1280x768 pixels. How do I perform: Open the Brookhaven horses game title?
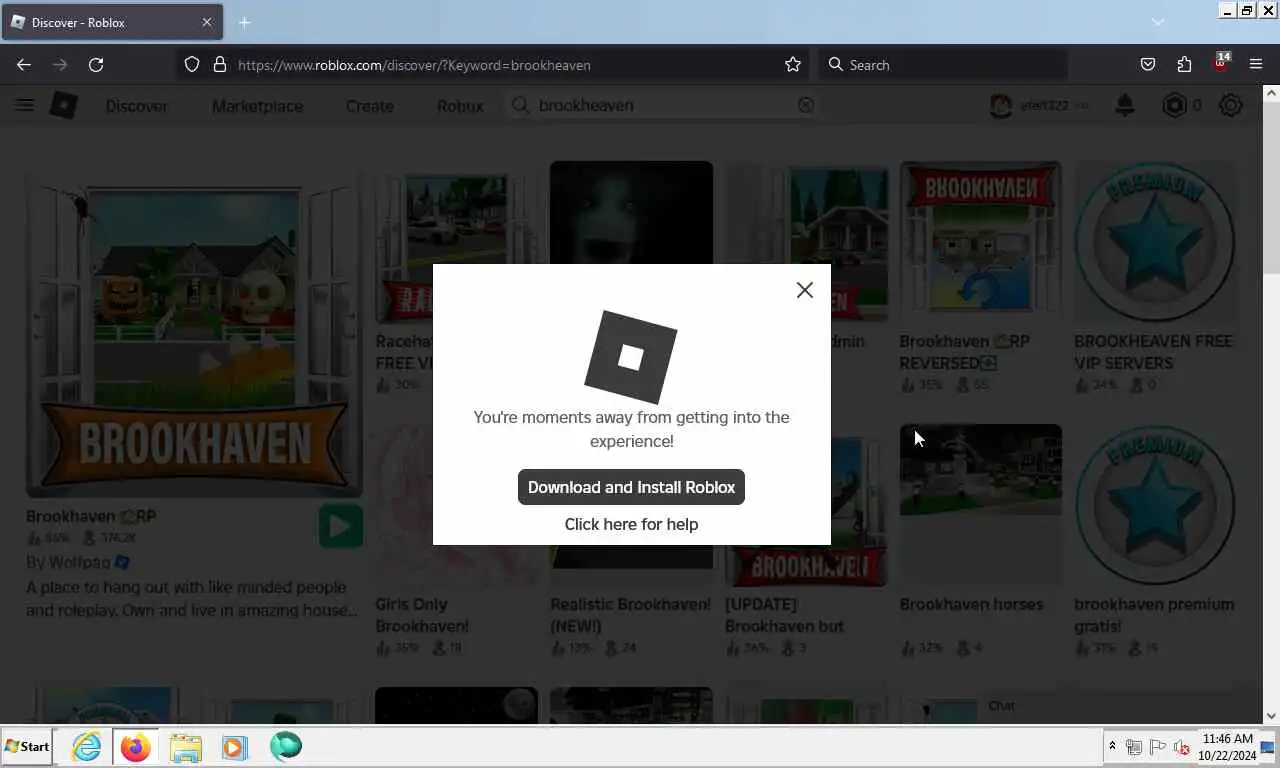pos(971,604)
